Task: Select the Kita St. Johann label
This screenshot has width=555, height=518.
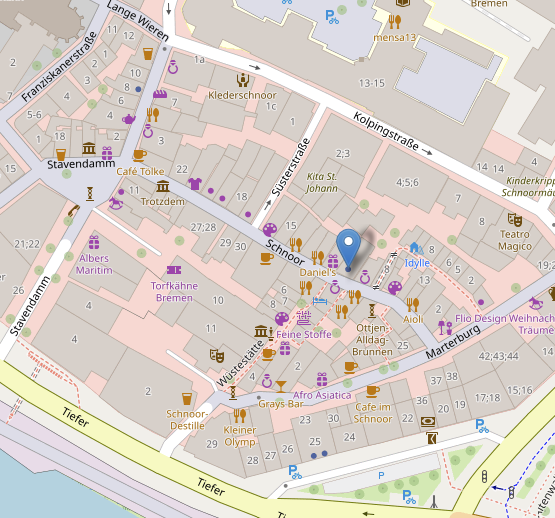Action: pyautogui.click(x=322, y=182)
